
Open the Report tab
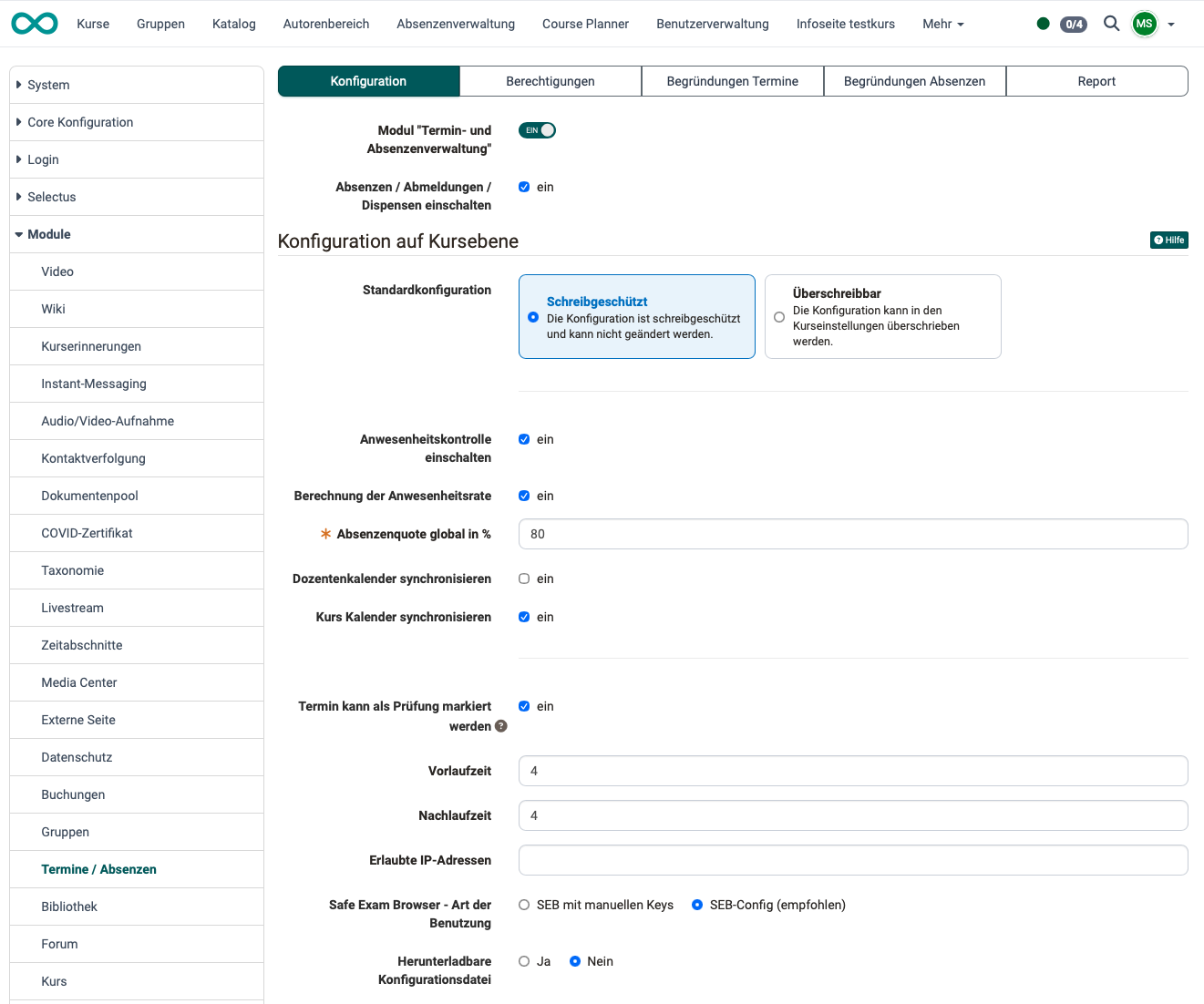(x=1096, y=81)
